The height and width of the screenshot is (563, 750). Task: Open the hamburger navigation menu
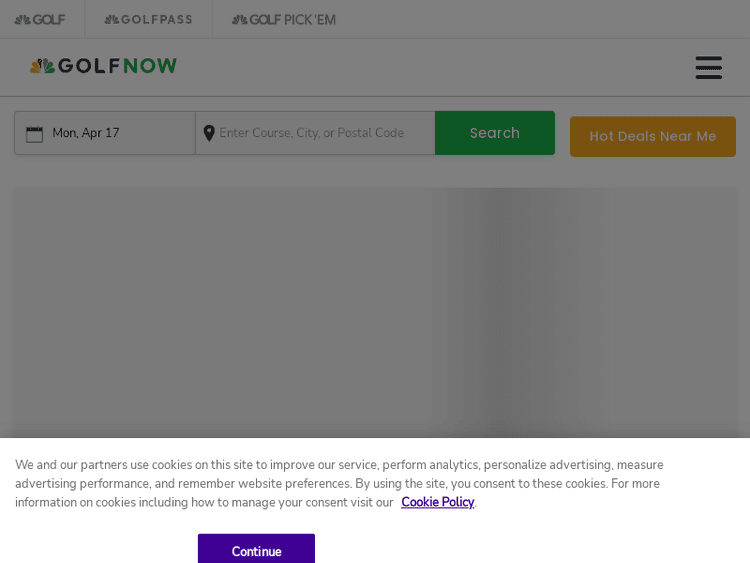click(708, 68)
